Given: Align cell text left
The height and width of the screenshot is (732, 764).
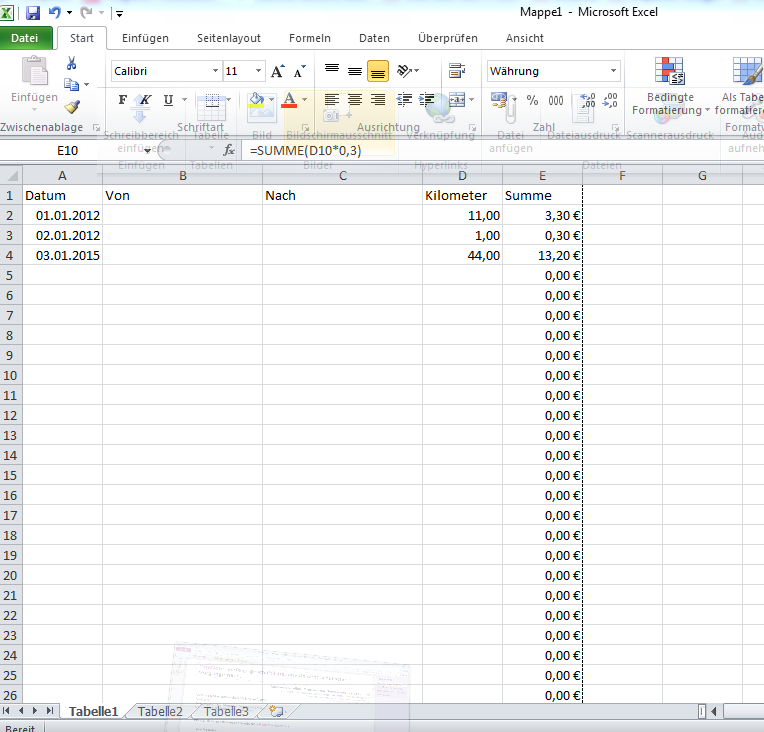Looking at the screenshot, I should pos(332,100).
